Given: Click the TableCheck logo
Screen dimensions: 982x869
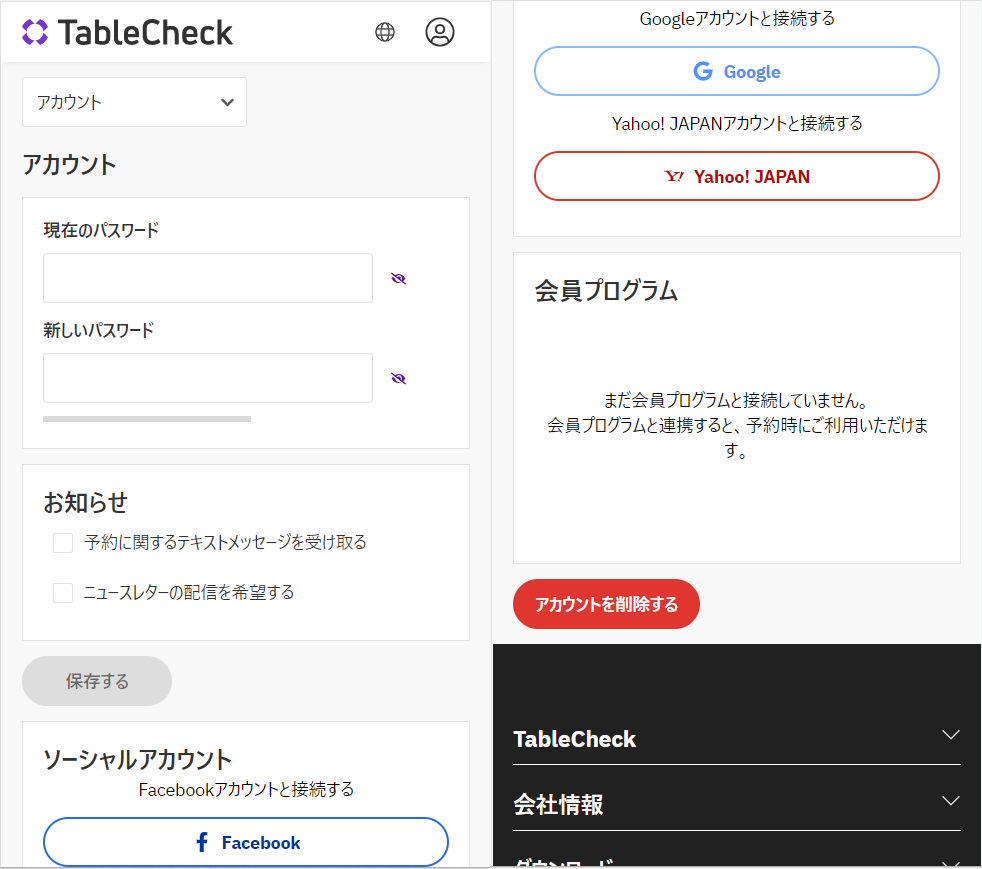Looking at the screenshot, I should (127, 32).
